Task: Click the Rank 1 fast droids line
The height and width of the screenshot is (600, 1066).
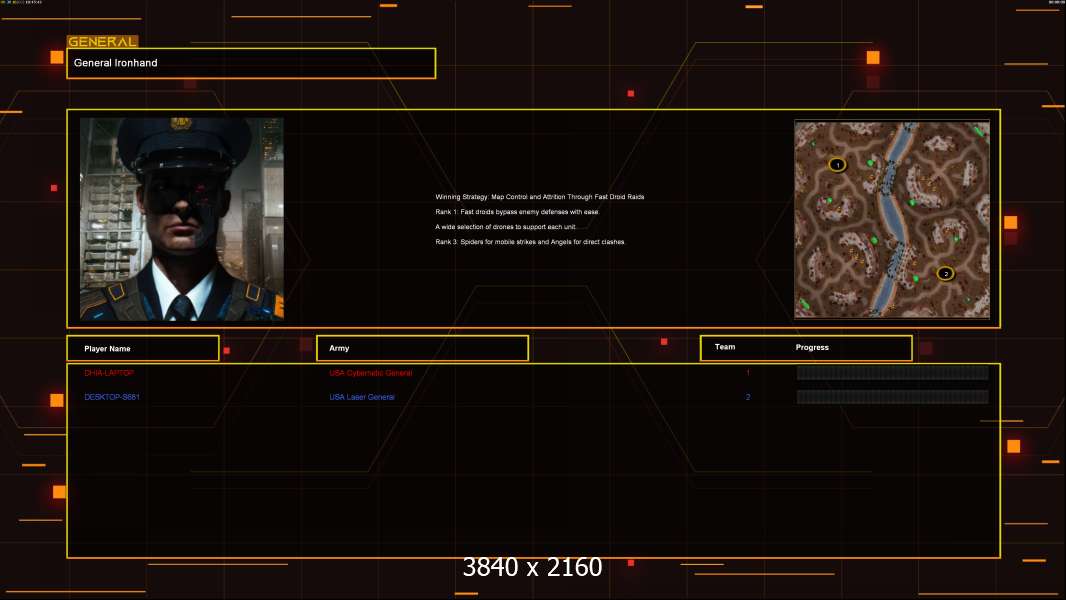Action: [x=517, y=211]
